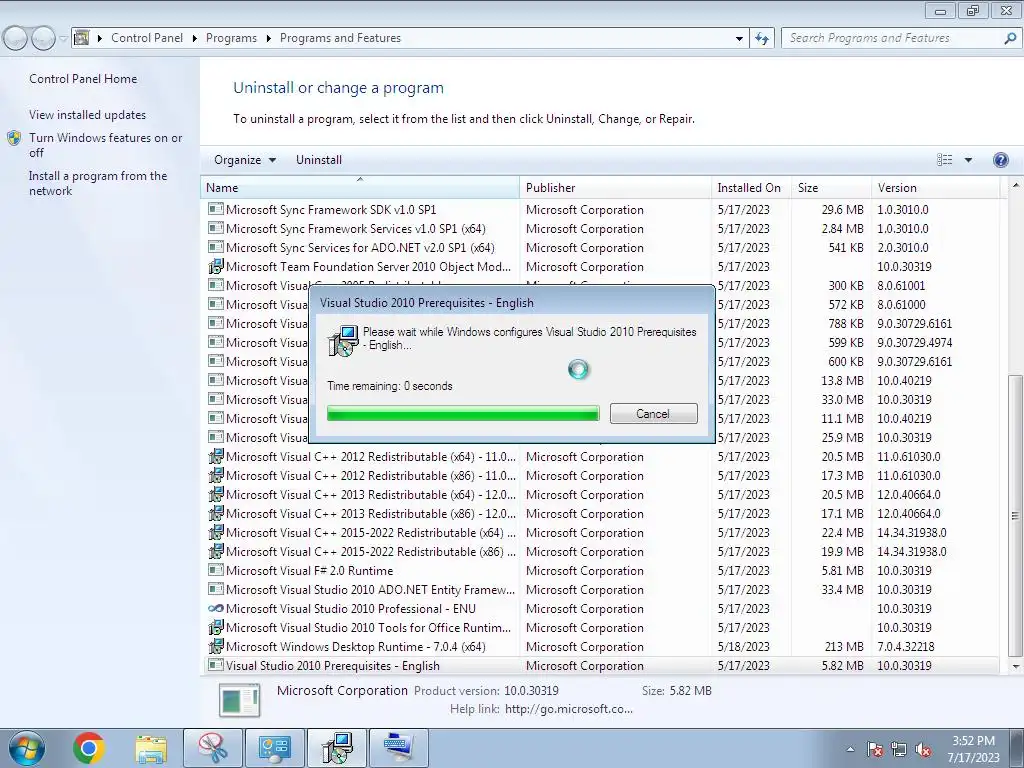Open the help question mark icon
This screenshot has width=1024, height=768.
coord(1000,160)
